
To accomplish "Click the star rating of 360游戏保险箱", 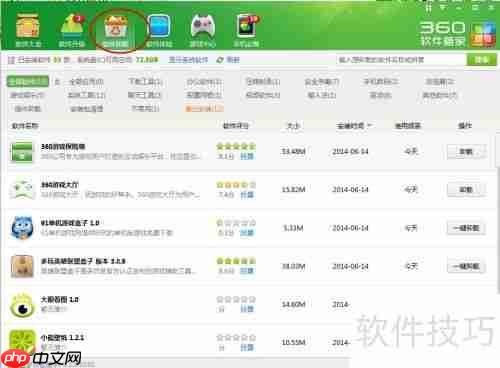I will 236,146.
